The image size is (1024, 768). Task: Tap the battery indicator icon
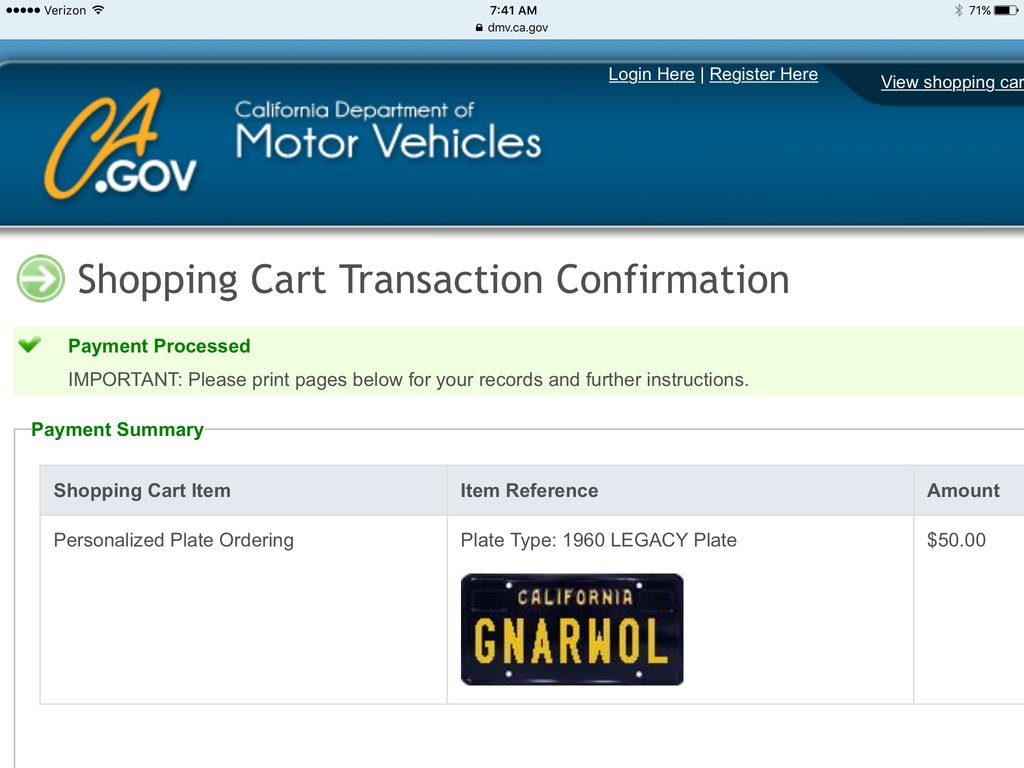point(1006,10)
